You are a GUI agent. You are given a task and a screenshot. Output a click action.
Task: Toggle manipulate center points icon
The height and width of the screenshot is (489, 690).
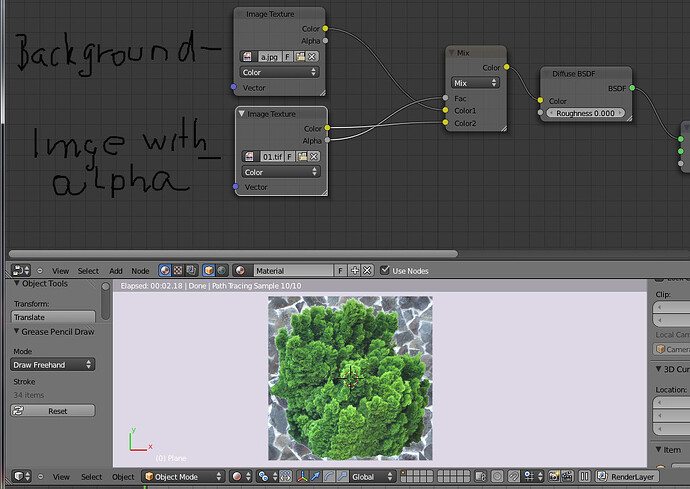[286, 476]
